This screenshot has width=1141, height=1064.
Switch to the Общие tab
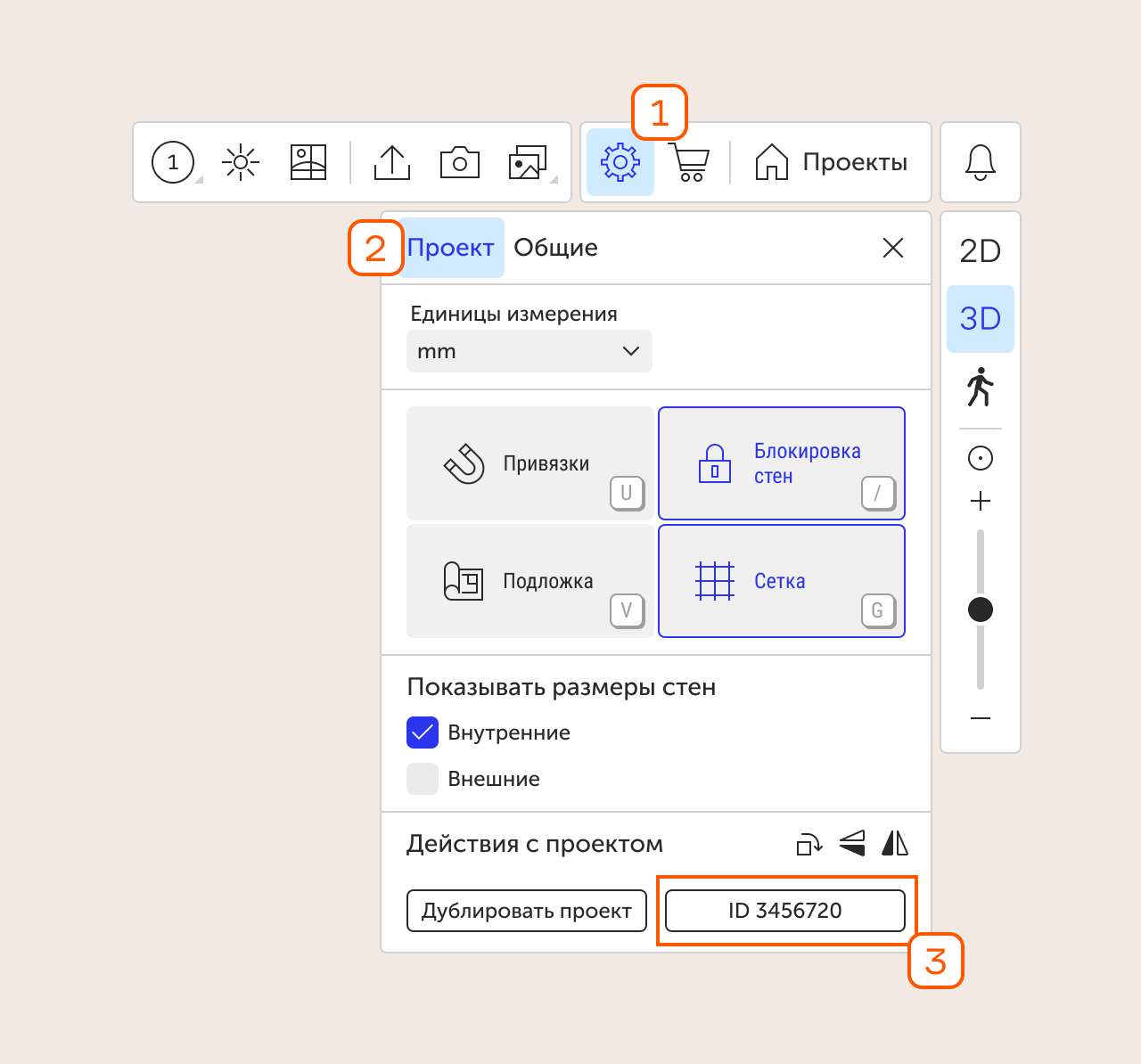[x=555, y=248]
